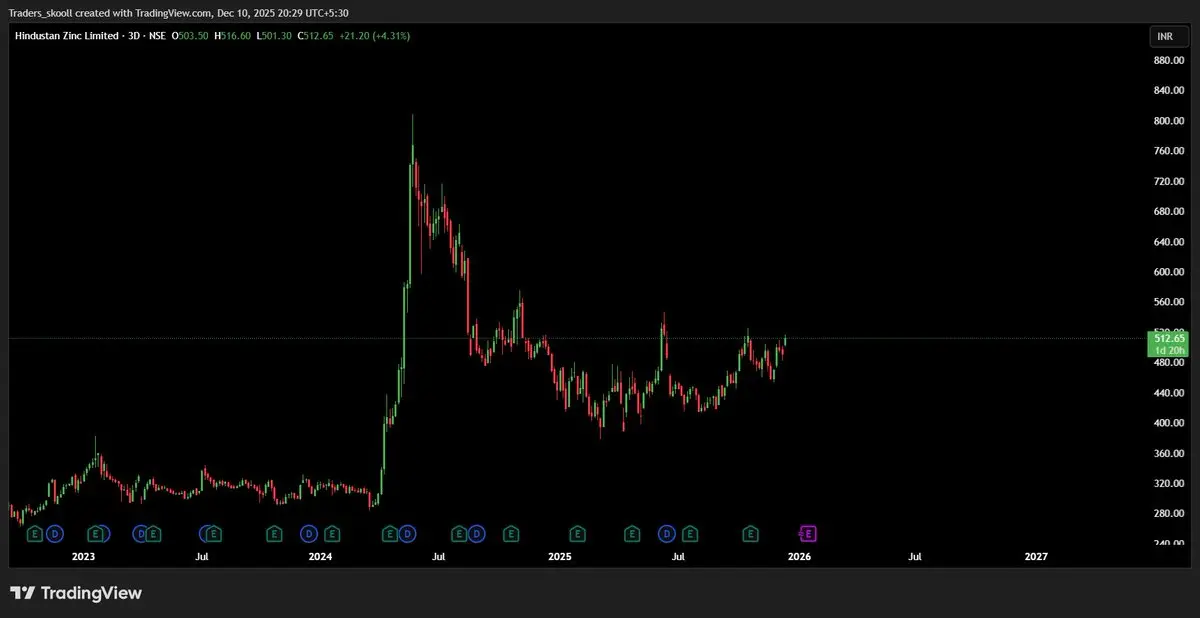The height and width of the screenshot is (618, 1200).
Task: Click the 2024 time axis label
Action: coord(320,557)
